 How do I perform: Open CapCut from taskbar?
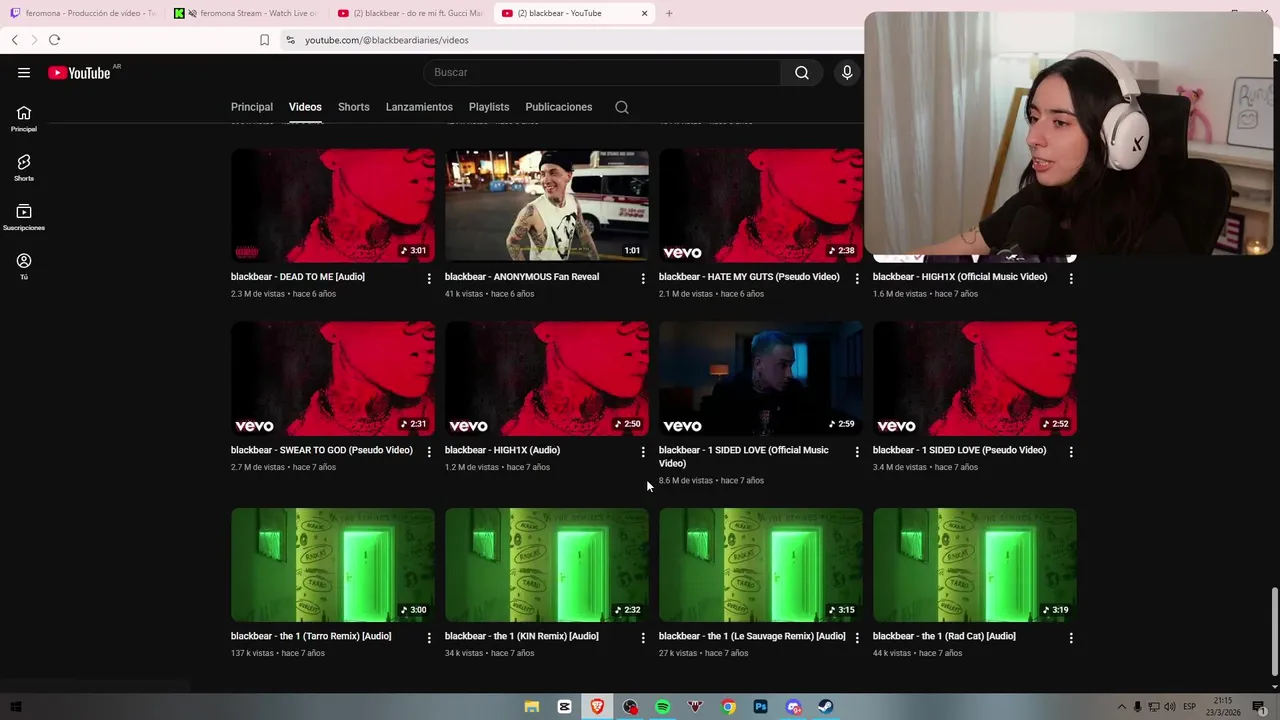tap(565, 707)
